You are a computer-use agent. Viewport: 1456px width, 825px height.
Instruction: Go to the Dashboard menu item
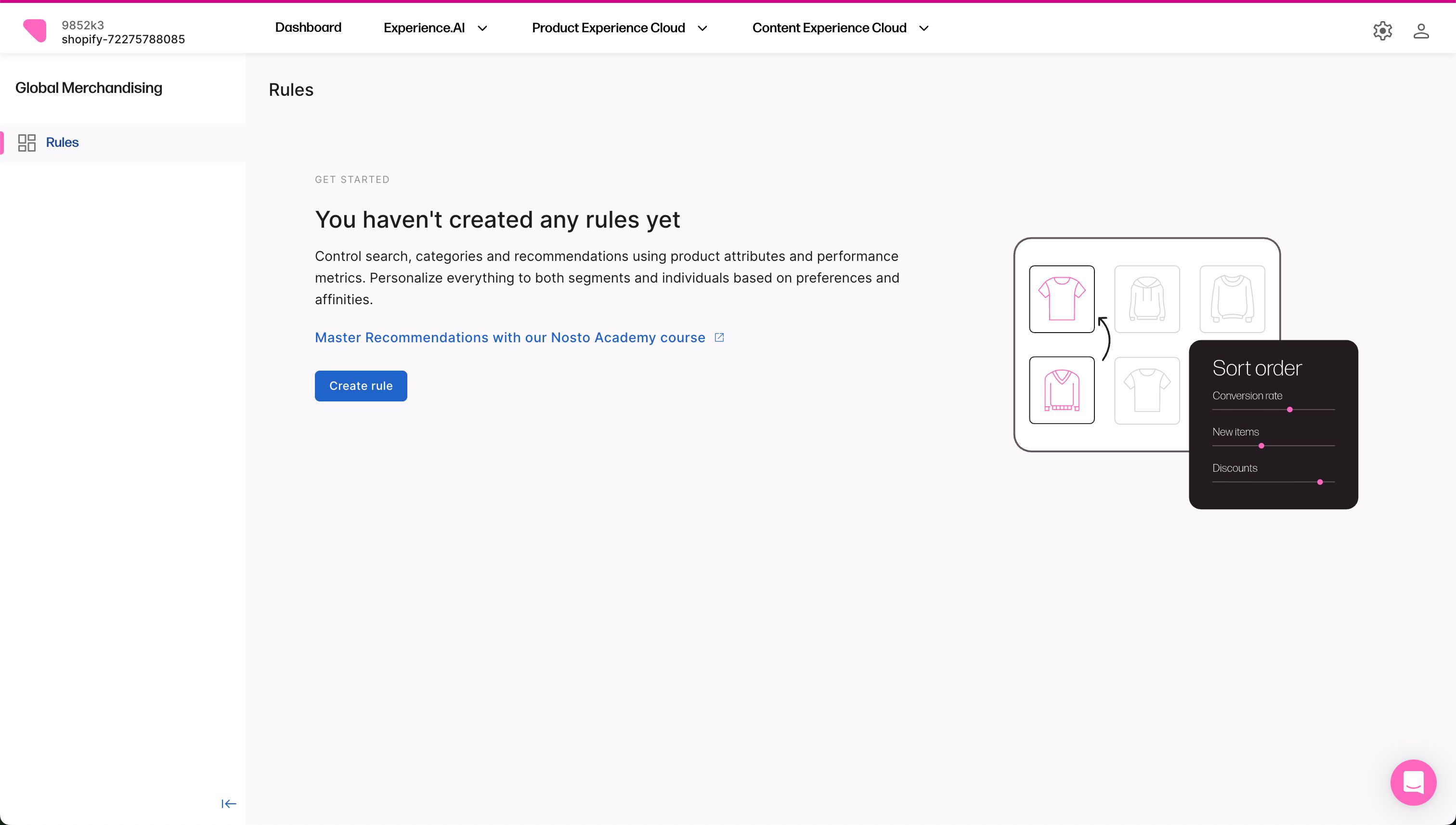pos(308,28)
